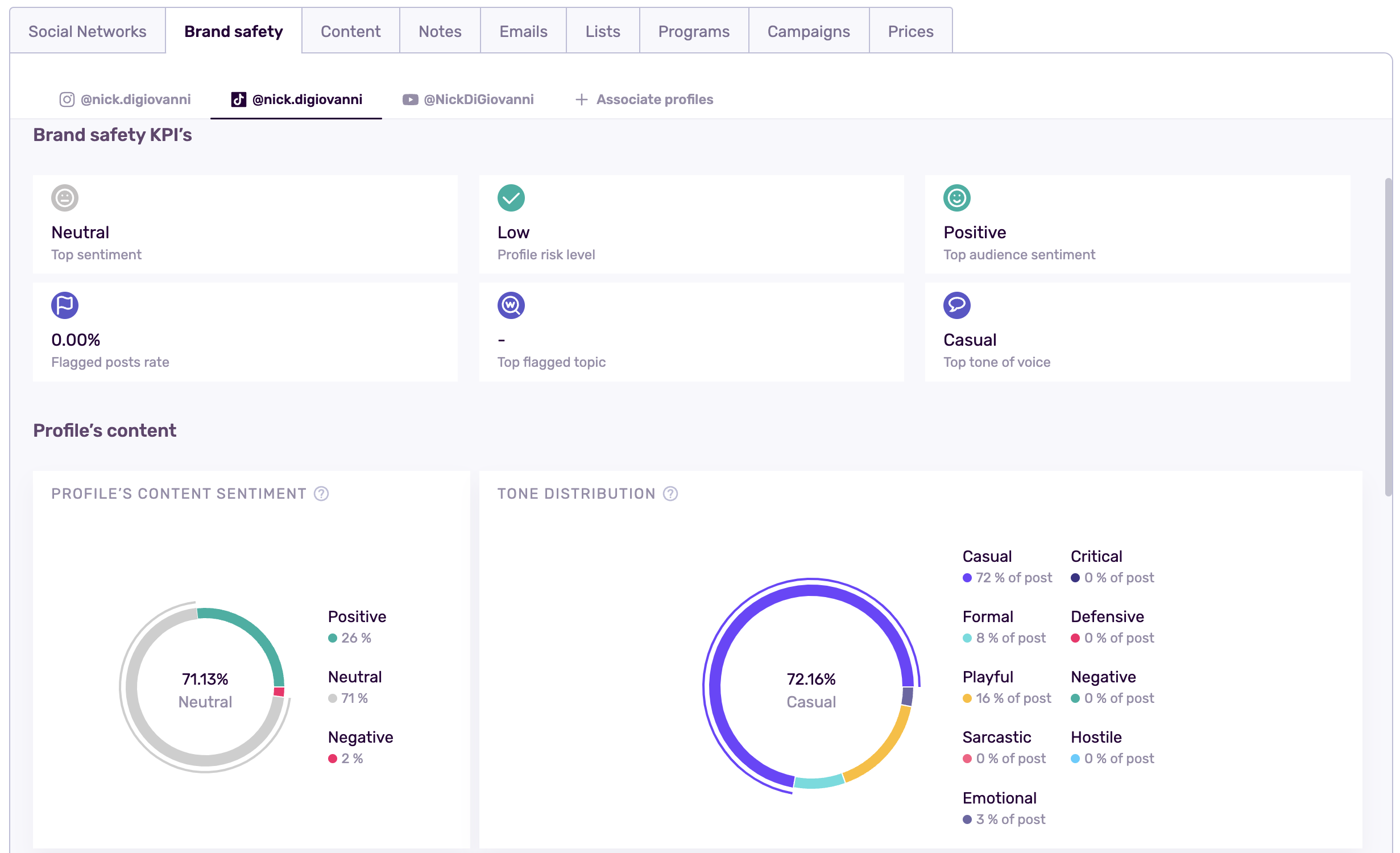This screenshot has height=853, width=1400.
Task: Click the topic search icon above Top flagged topic
Action: [x=511, y=305]
